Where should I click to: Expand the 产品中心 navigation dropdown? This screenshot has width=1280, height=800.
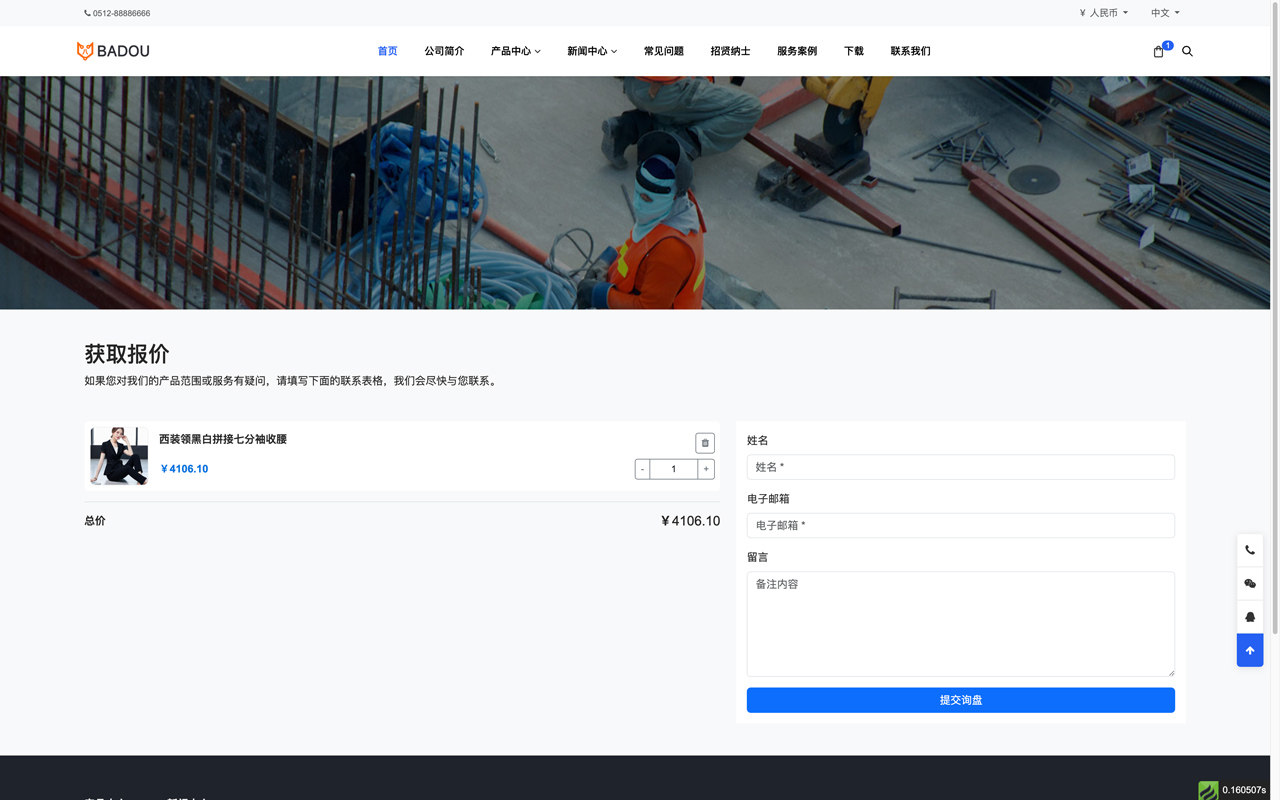[515, 51]
